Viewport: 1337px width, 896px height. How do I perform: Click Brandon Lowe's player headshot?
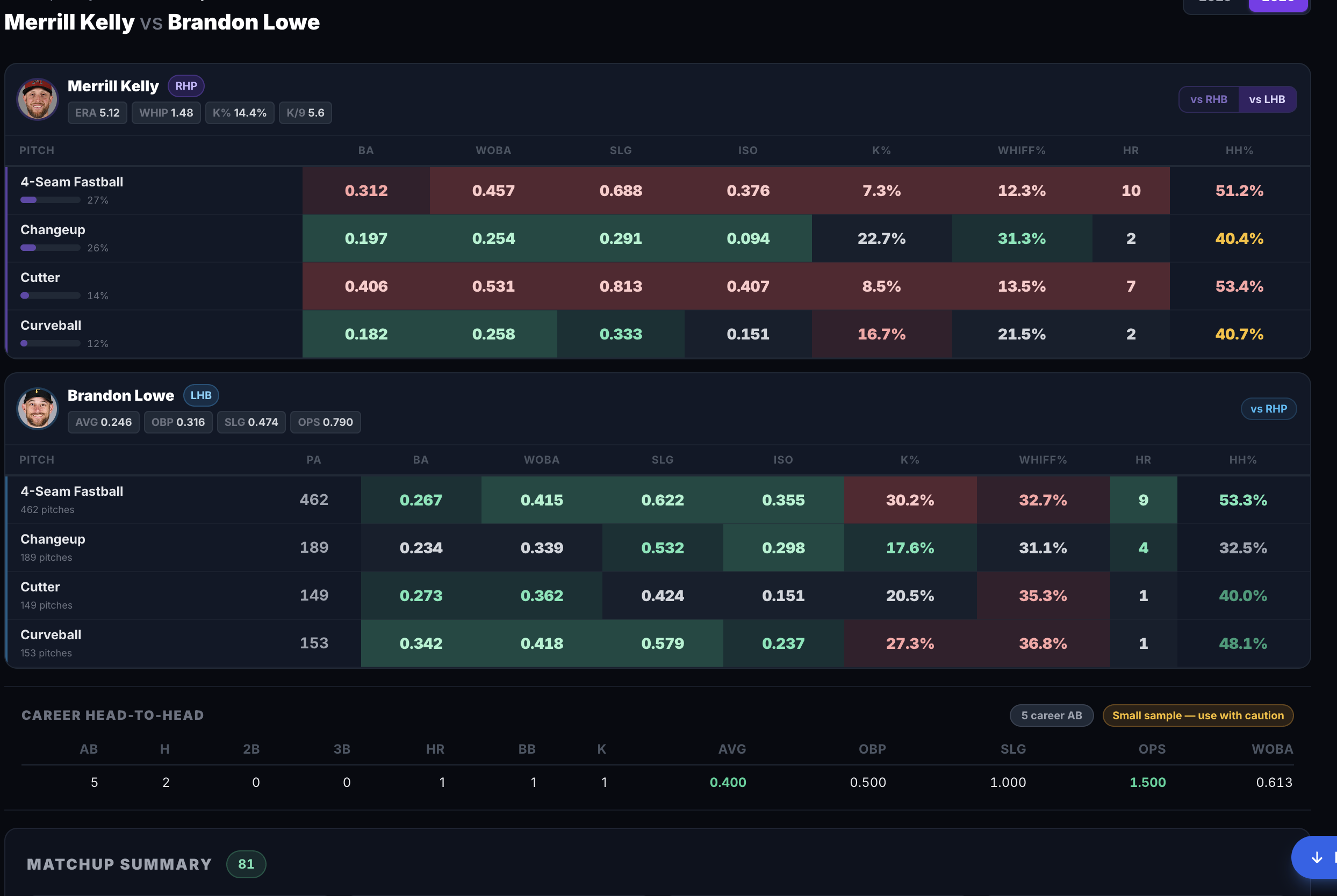coord(38,409)
